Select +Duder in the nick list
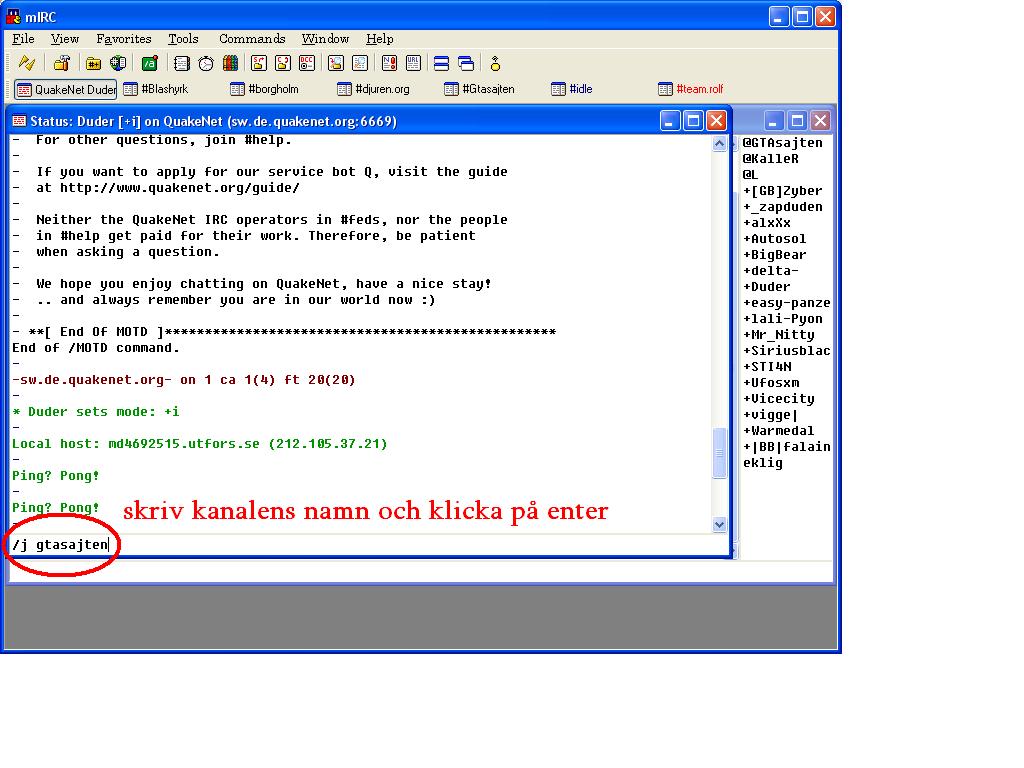This screenshot has width=1024, height=768. coord(767,287)
